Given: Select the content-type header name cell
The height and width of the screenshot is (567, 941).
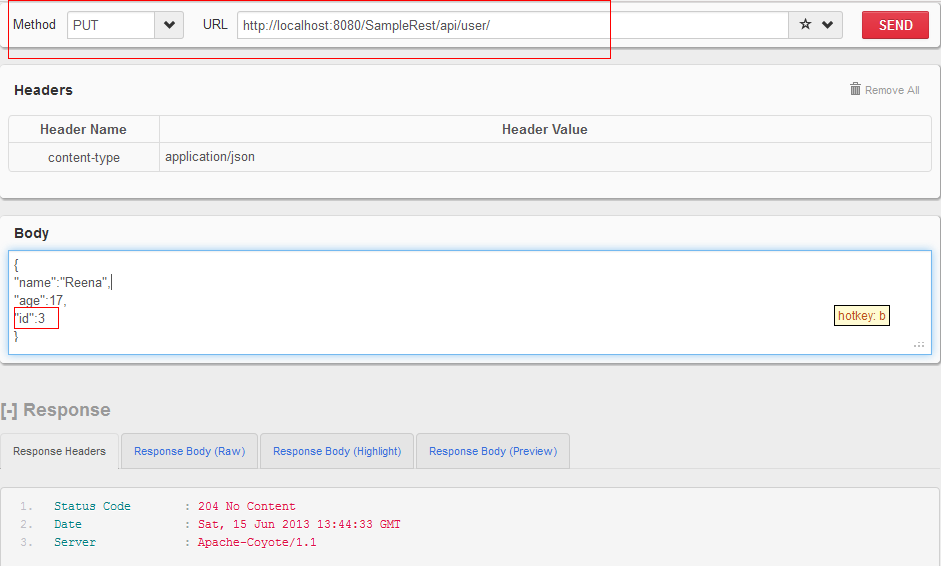Looking at the screenshot, I should (x=84, y=157).
